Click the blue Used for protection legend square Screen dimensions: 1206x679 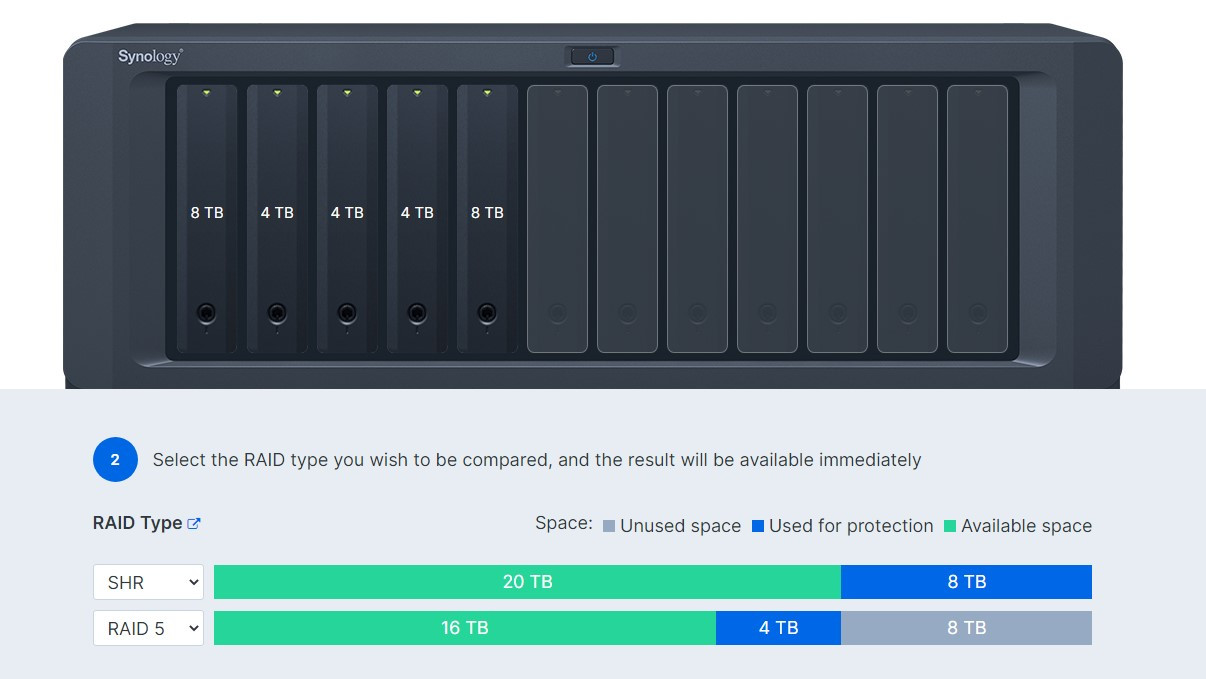coord(758,526)
